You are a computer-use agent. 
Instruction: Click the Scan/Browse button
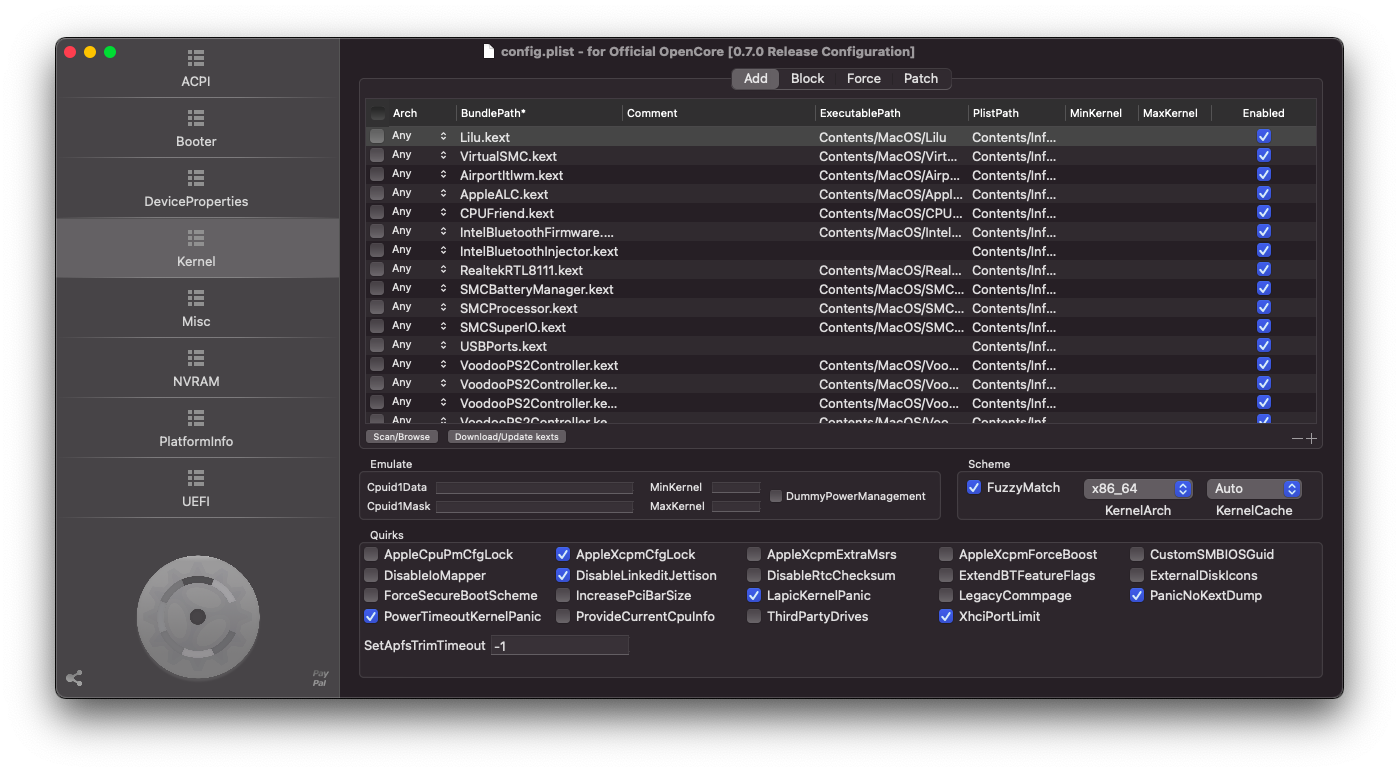(x=401, y=437)
